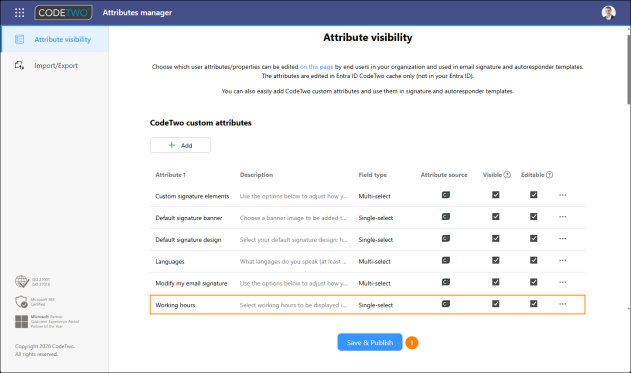631x373 pixels.
Task: Click 'Select working hours to be displayed' description
Action: pyautogui.click(x=293, y=305)
